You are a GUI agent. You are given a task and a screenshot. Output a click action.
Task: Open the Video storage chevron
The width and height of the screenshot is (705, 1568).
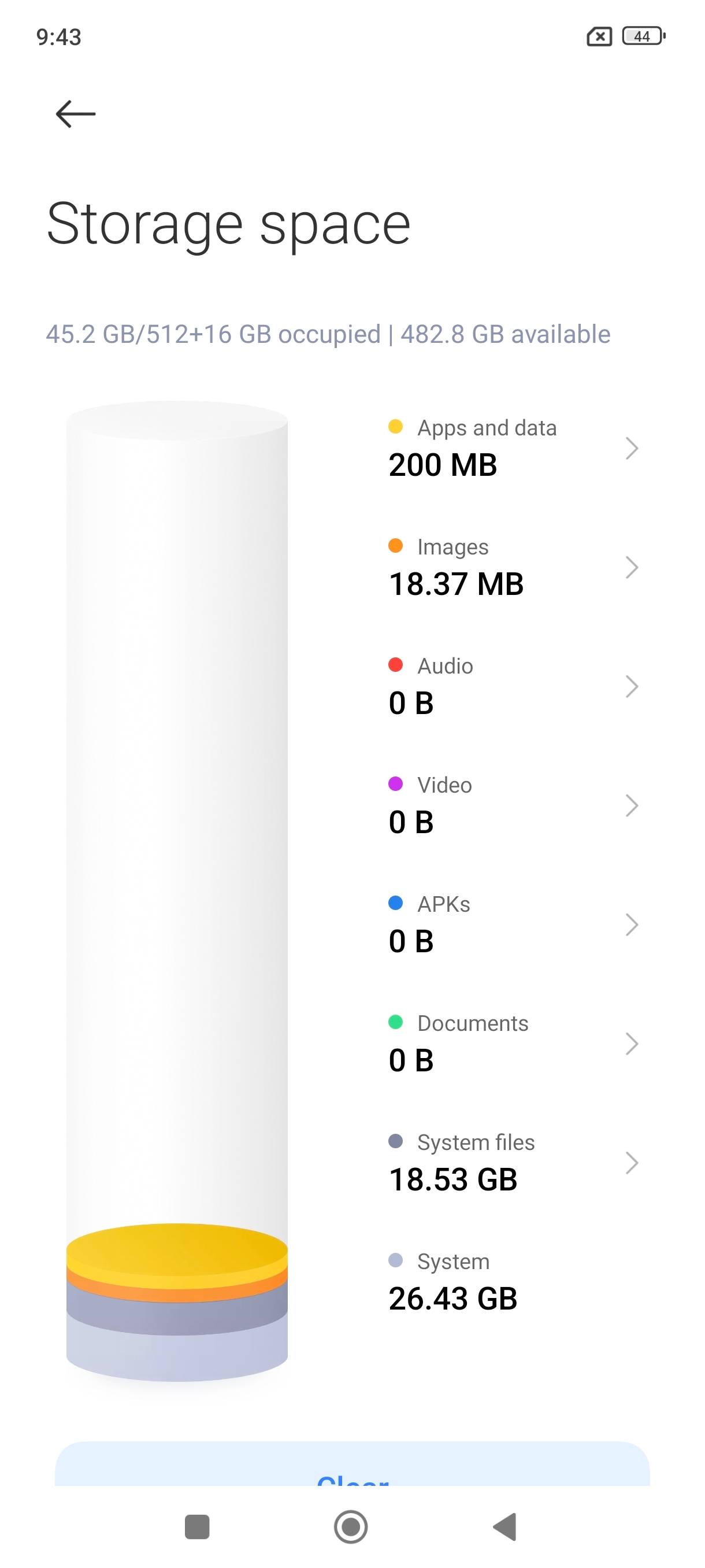tap(632, 806)
